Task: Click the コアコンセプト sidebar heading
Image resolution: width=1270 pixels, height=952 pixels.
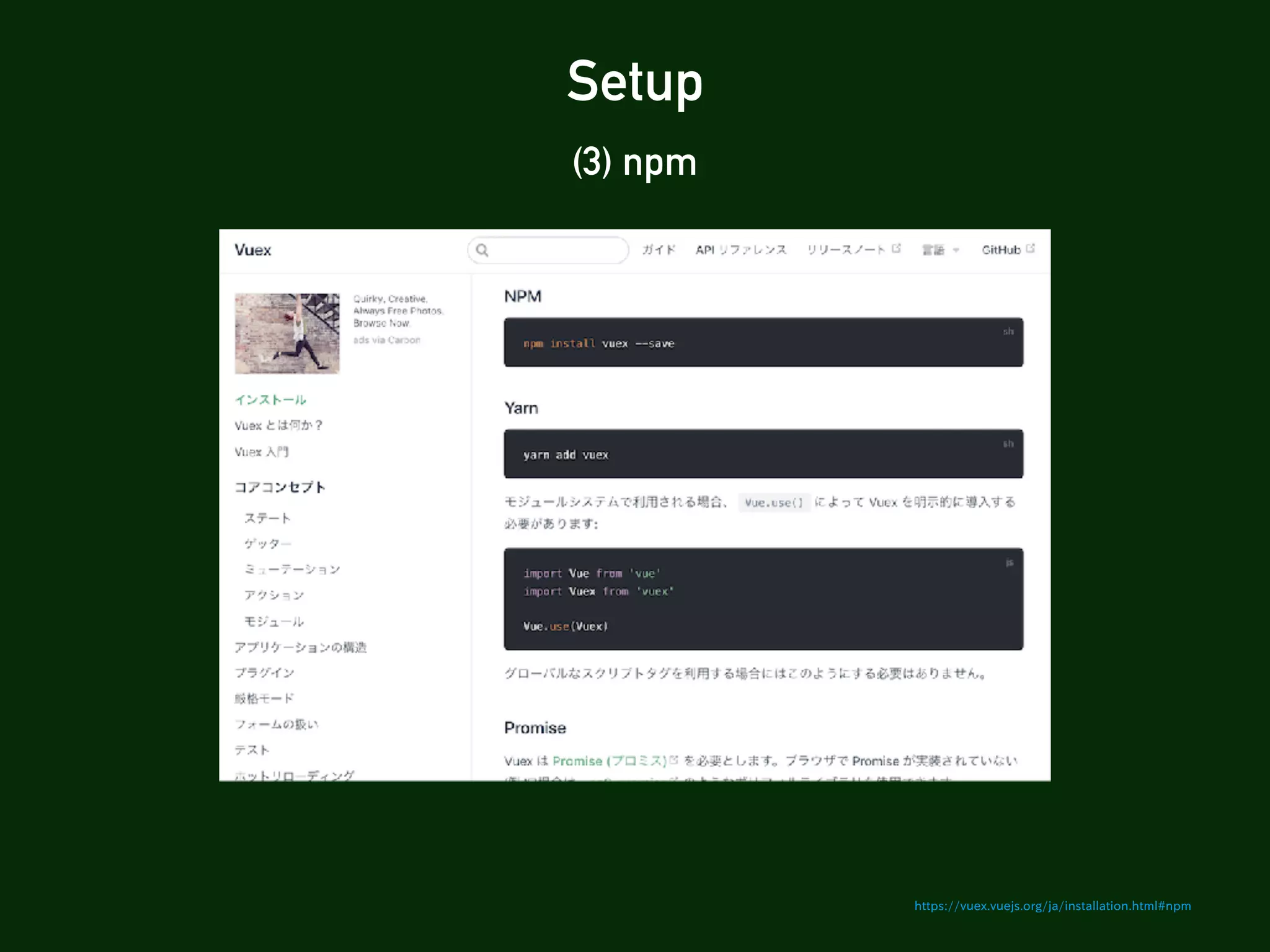Action: click(280, 487)
